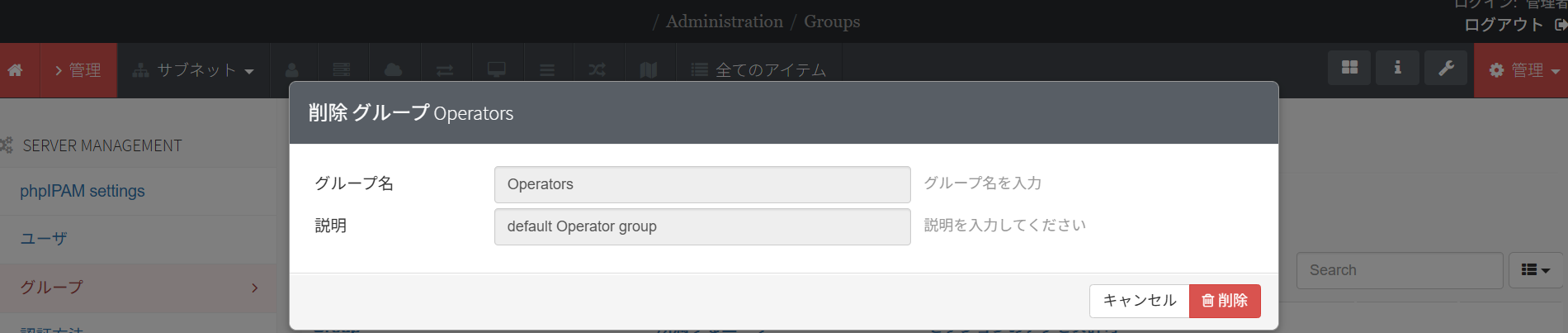Go to the home dashboard icon
Image resolution: width=1568 pixels, height=333 pixels.
[15, 70]
